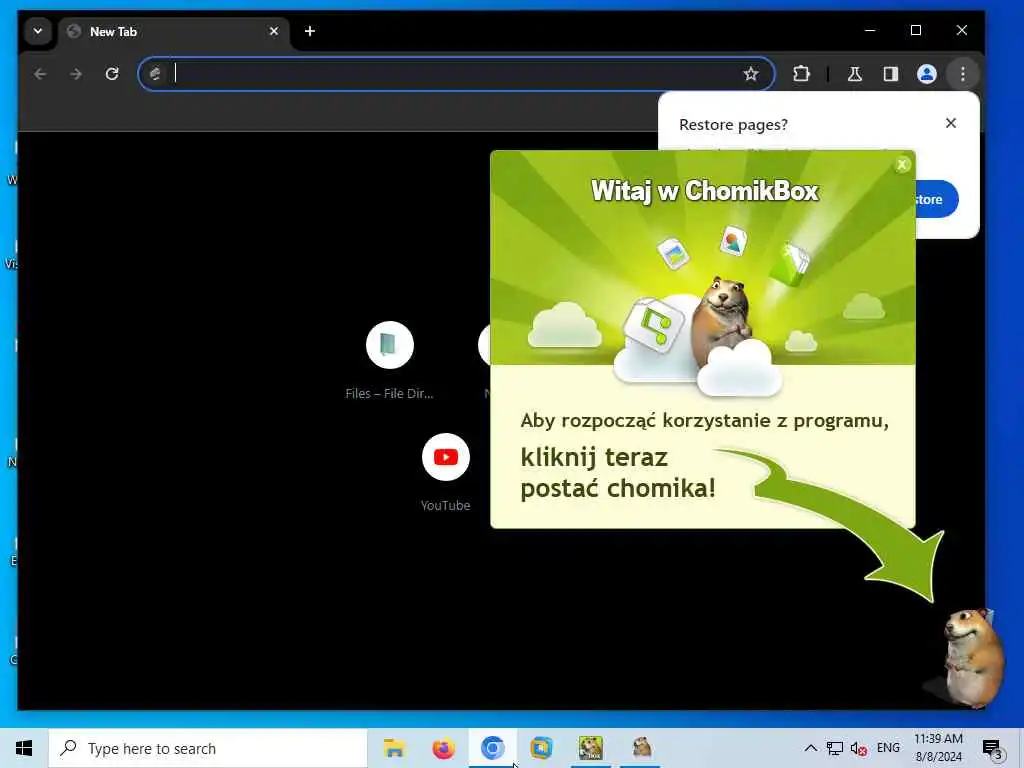Close the New Tab tab
The width and height of the screenshot is (1024, 768).
(x=274, y=31)
